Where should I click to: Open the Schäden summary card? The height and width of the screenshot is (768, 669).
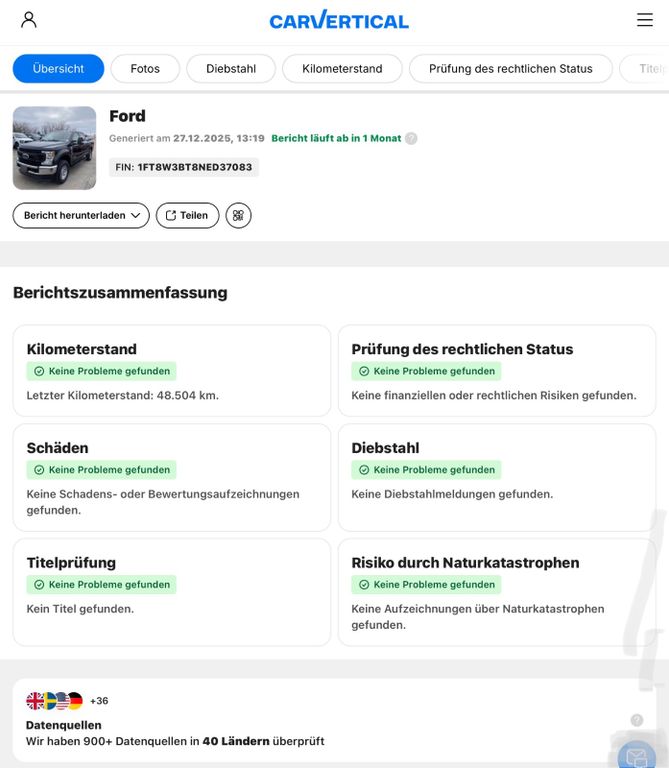171,477
